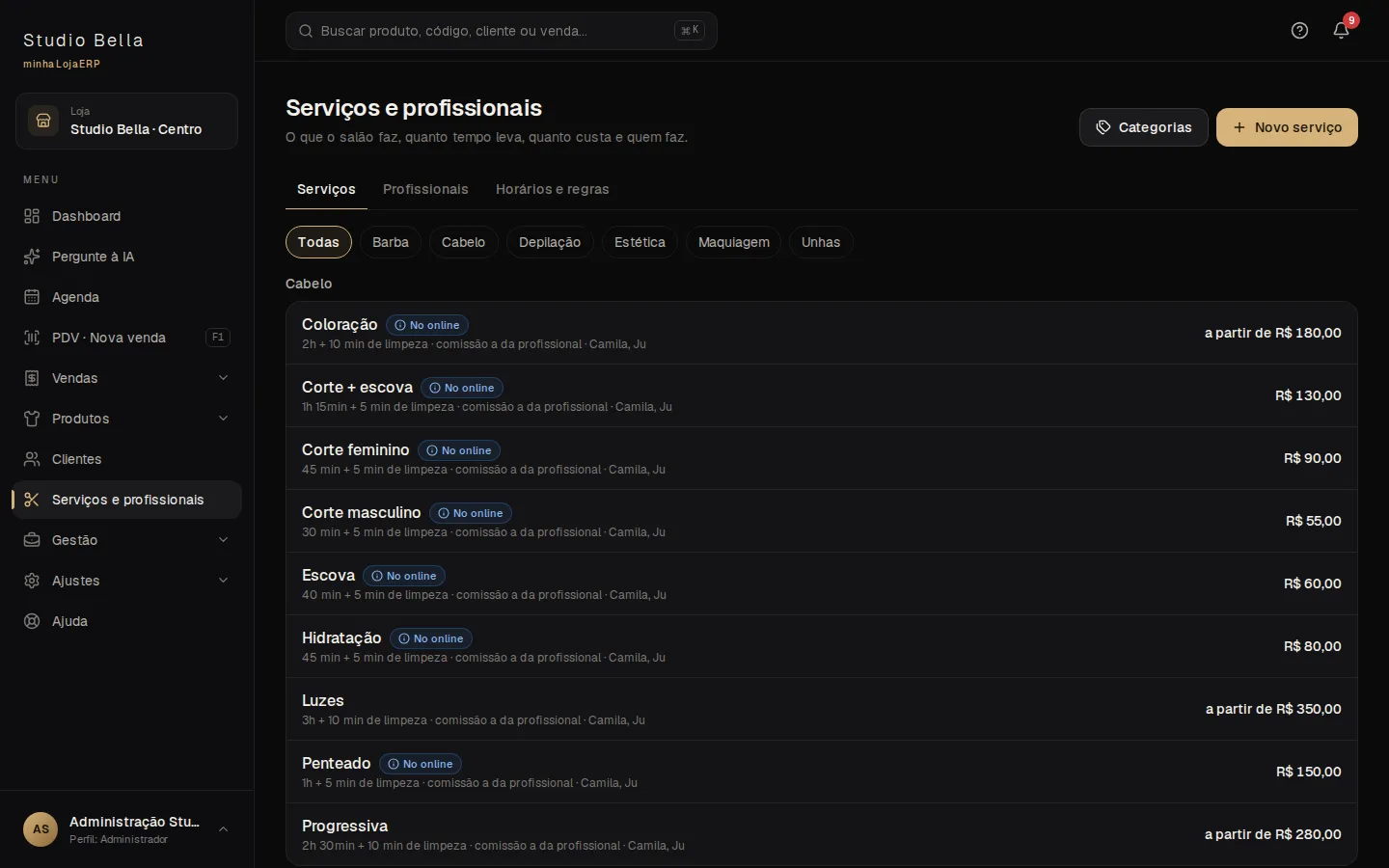Click the AS user avatar

point(41,829)
